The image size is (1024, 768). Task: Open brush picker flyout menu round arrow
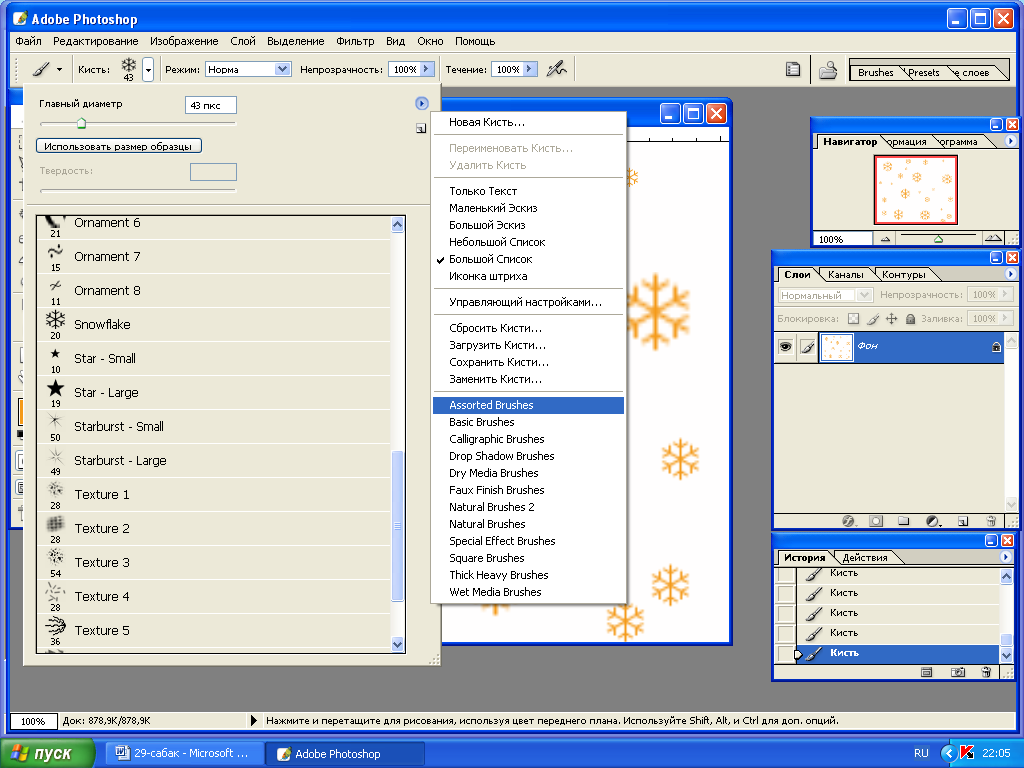[x=421, y=103]
